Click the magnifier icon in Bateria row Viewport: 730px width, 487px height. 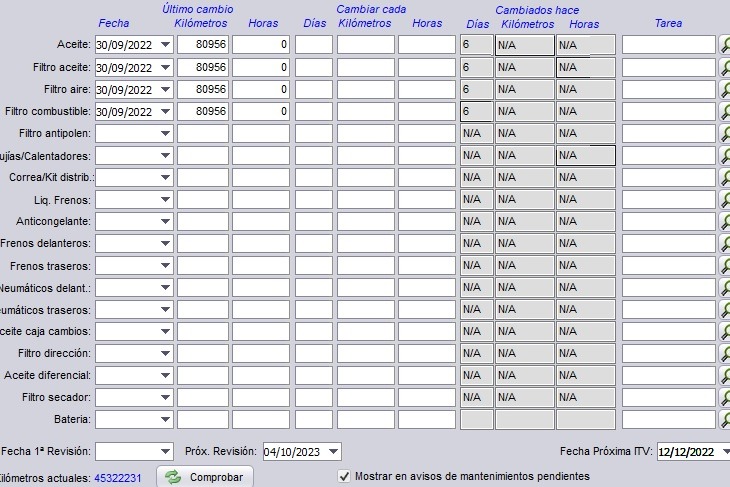(x=725, y=419)
